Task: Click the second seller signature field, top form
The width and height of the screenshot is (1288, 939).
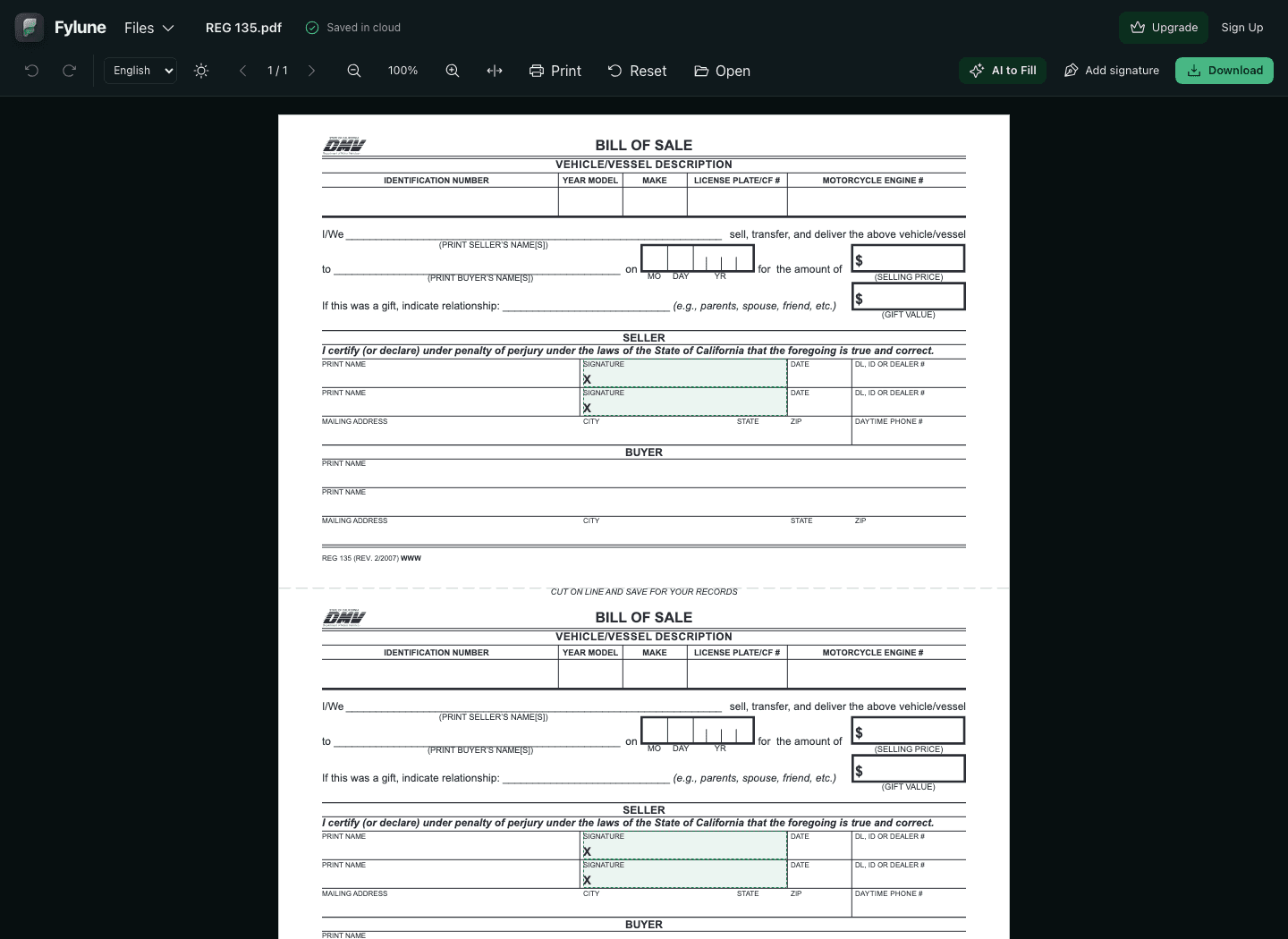Action: pos(684,402)
